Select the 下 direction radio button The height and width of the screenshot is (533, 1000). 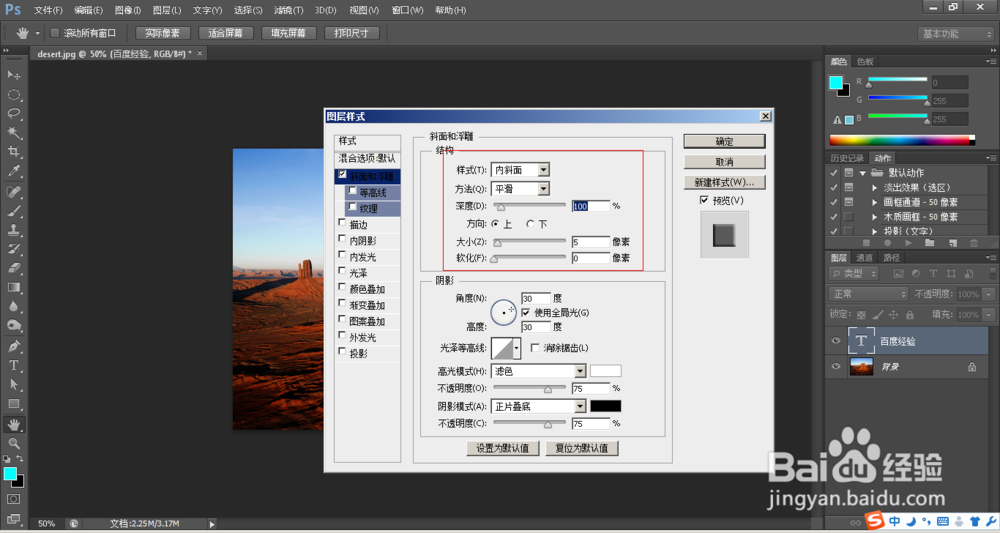point(530,224)
